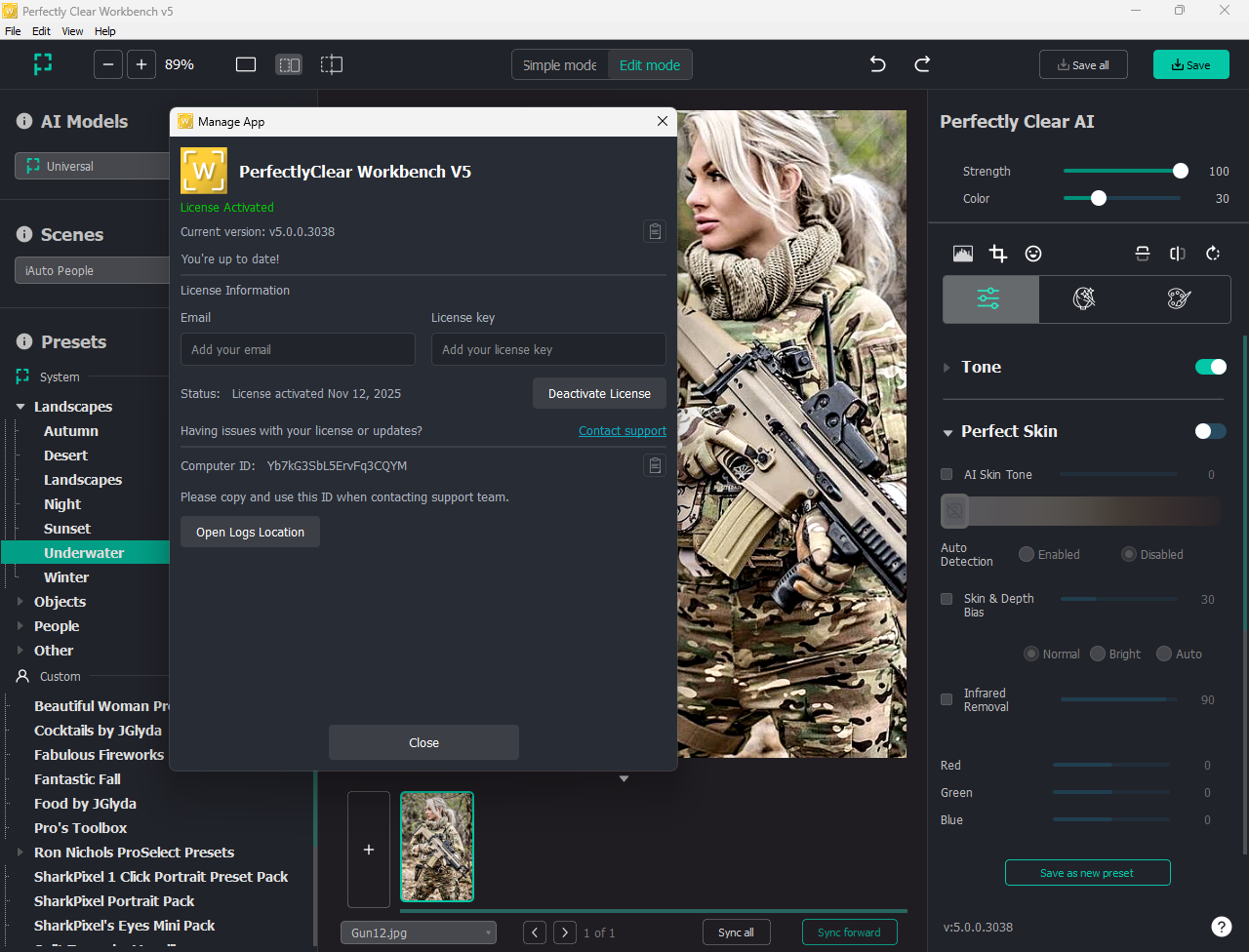Screen dimensions: 1249x952
Task: Open the histogram view icon
Action: [x=963, y=254]
